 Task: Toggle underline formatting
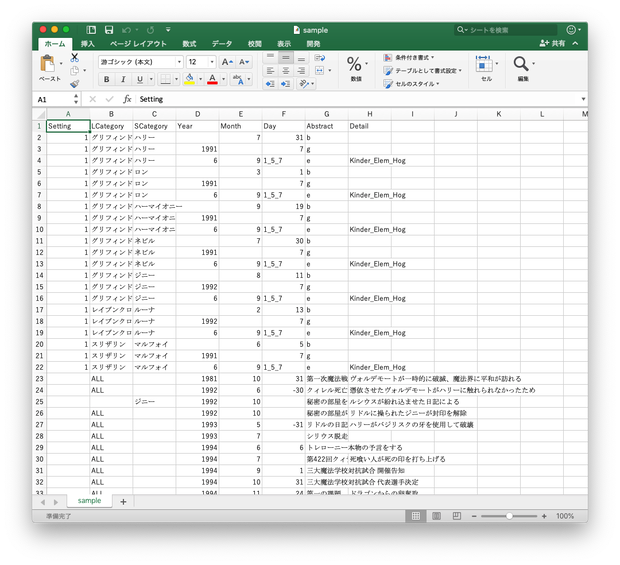coord(140,79)
